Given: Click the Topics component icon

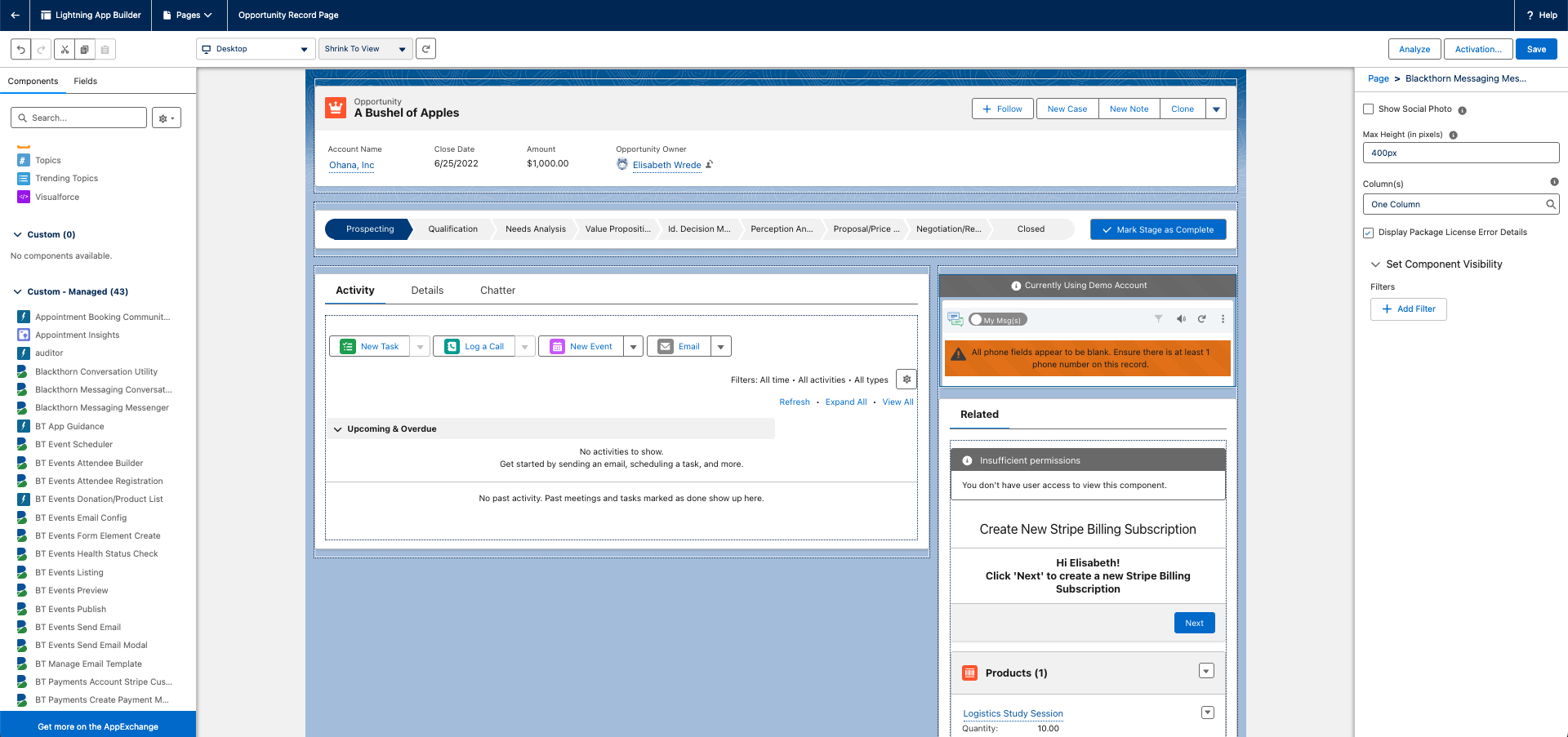Looking at the screenshot, I should point(24,160).
